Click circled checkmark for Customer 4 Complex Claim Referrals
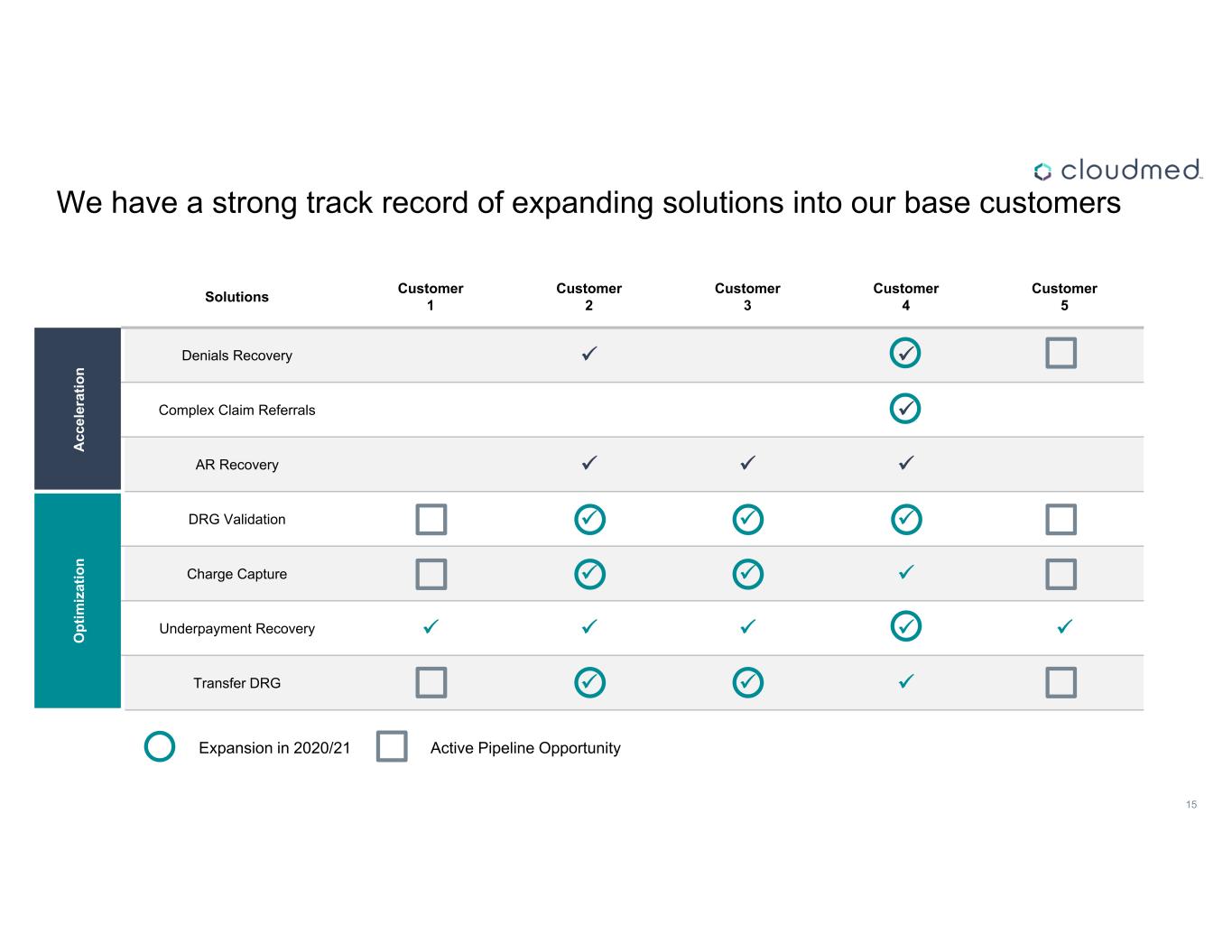Image resolution: width=1232 pixels, height=952 pixels. [x=905, y=409]
